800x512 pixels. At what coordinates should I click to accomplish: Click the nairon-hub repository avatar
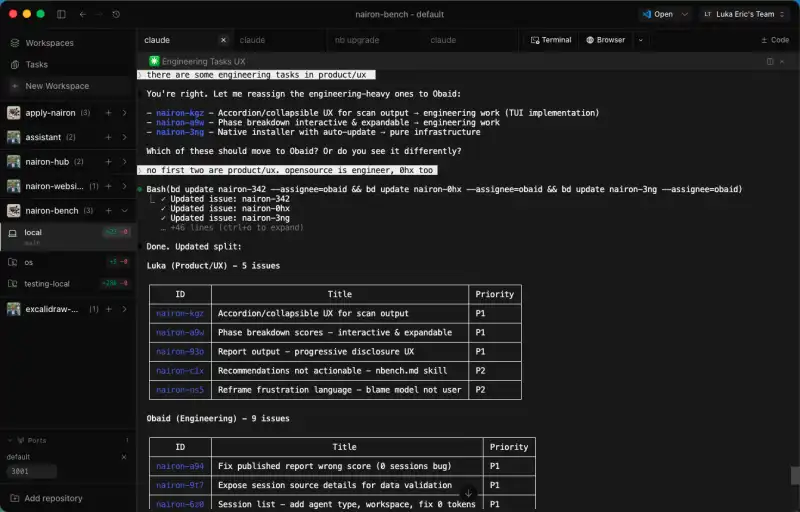(14, 162)
